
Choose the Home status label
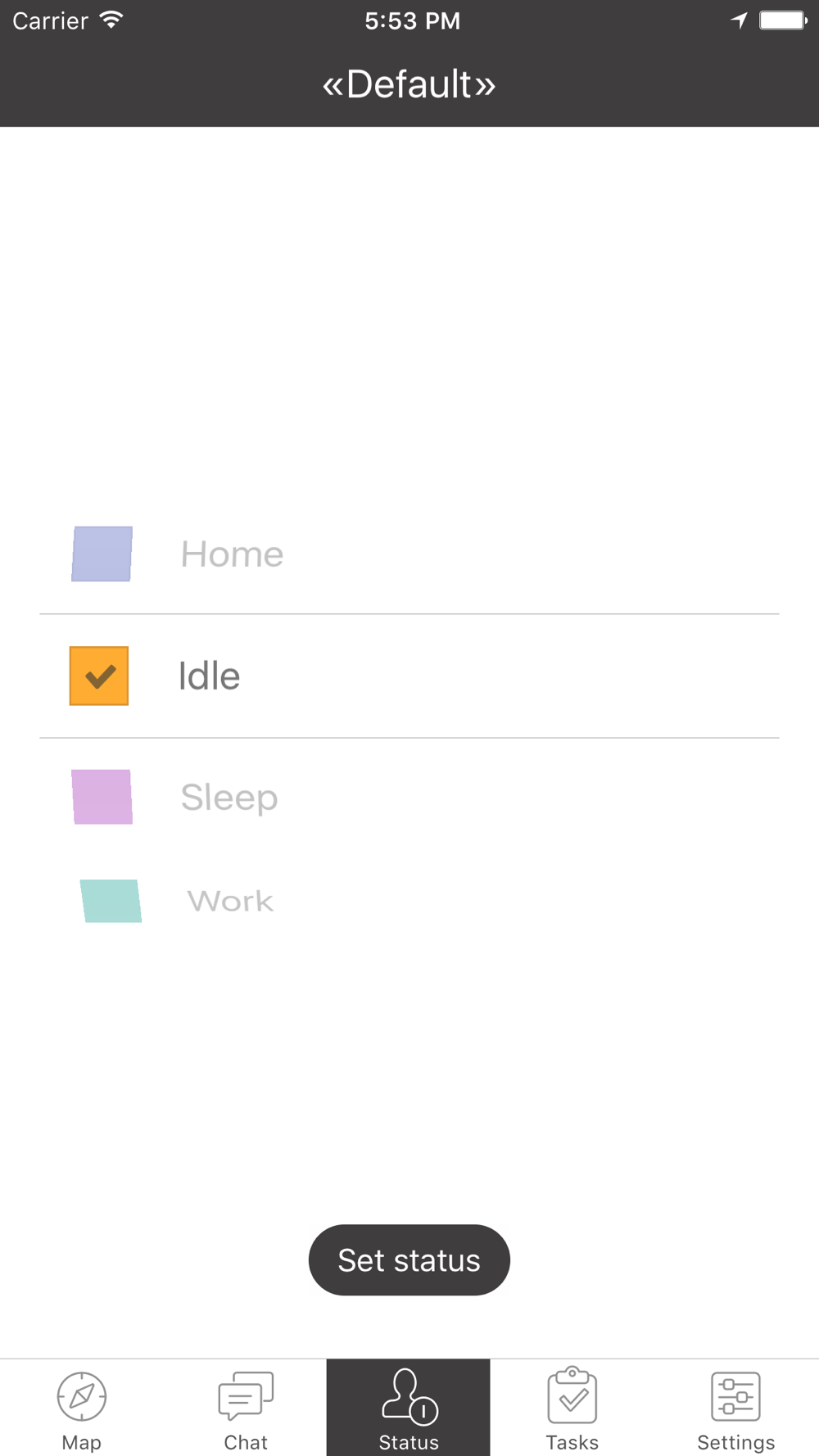tap(232, 554)
